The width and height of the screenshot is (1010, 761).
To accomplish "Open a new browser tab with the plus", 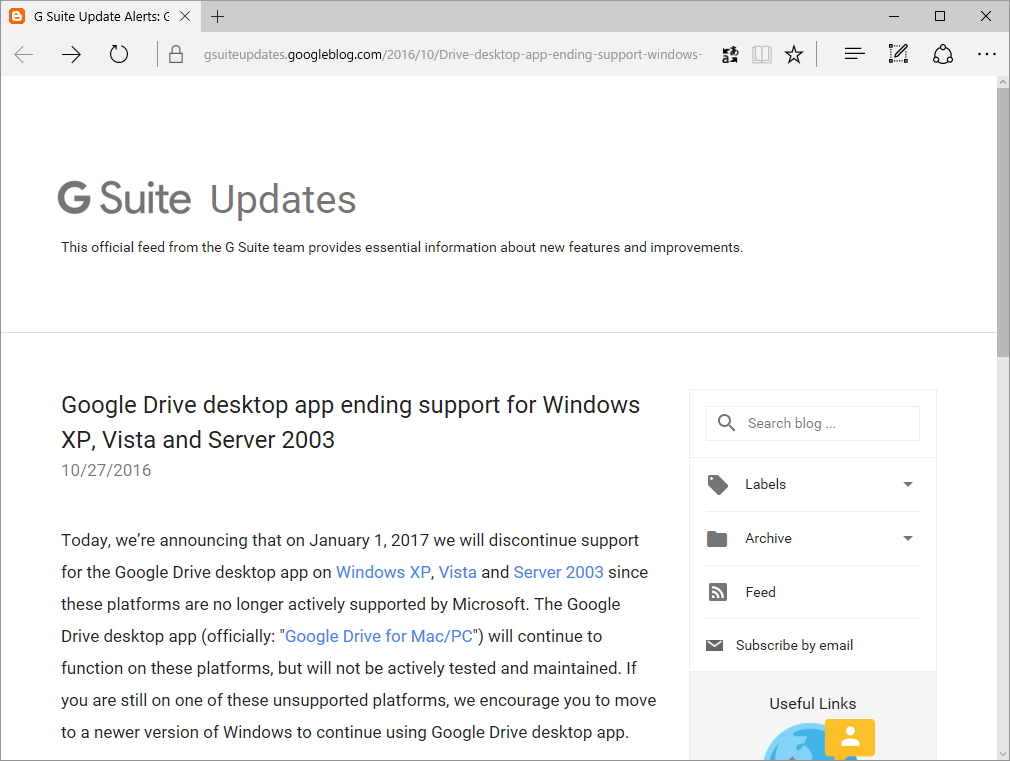I will pyautogui.click(x=218, y=16).
